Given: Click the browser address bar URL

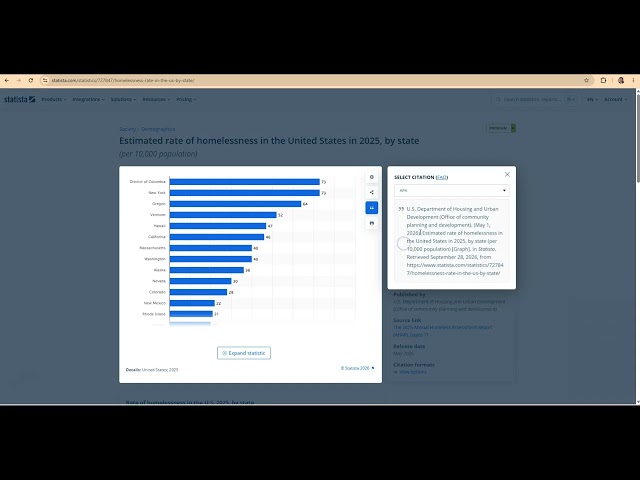Looking at the screenshot, I should tap(123, 80).
